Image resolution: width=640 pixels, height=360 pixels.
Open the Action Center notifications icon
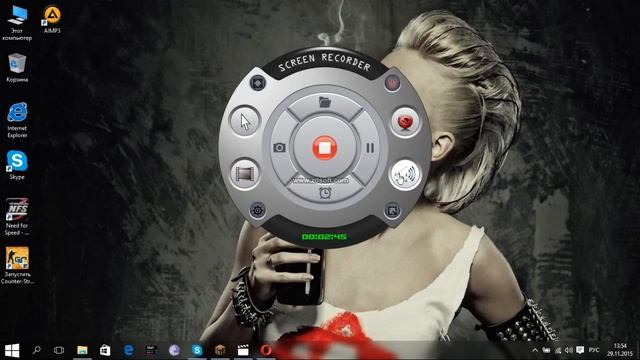tap(580, 350)
